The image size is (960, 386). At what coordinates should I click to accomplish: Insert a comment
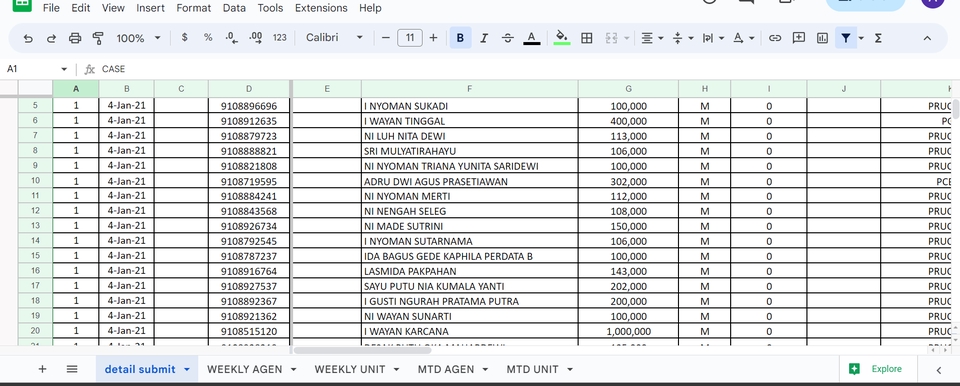[798, 38]
